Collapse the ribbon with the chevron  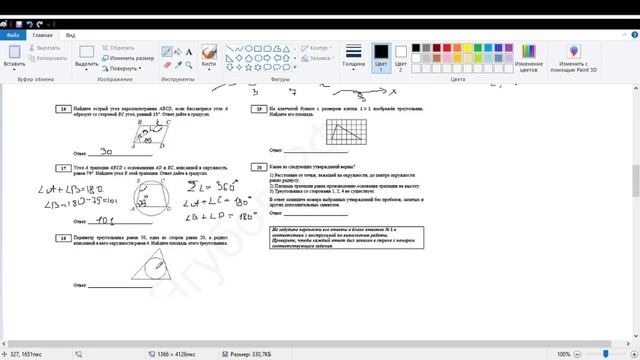[624, 35]
